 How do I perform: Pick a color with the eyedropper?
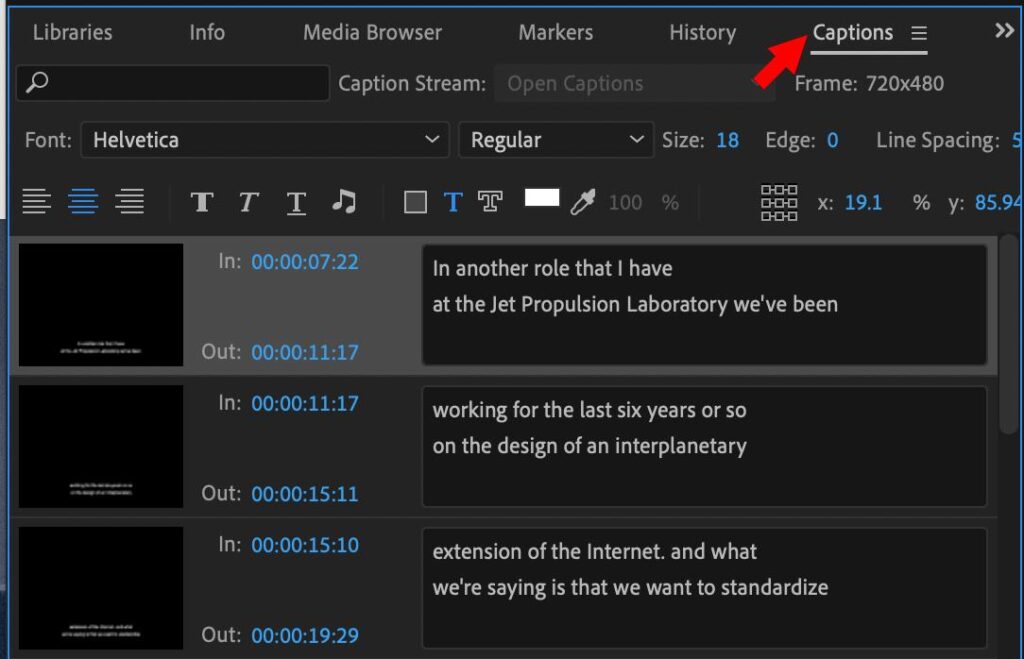point(583,202)
